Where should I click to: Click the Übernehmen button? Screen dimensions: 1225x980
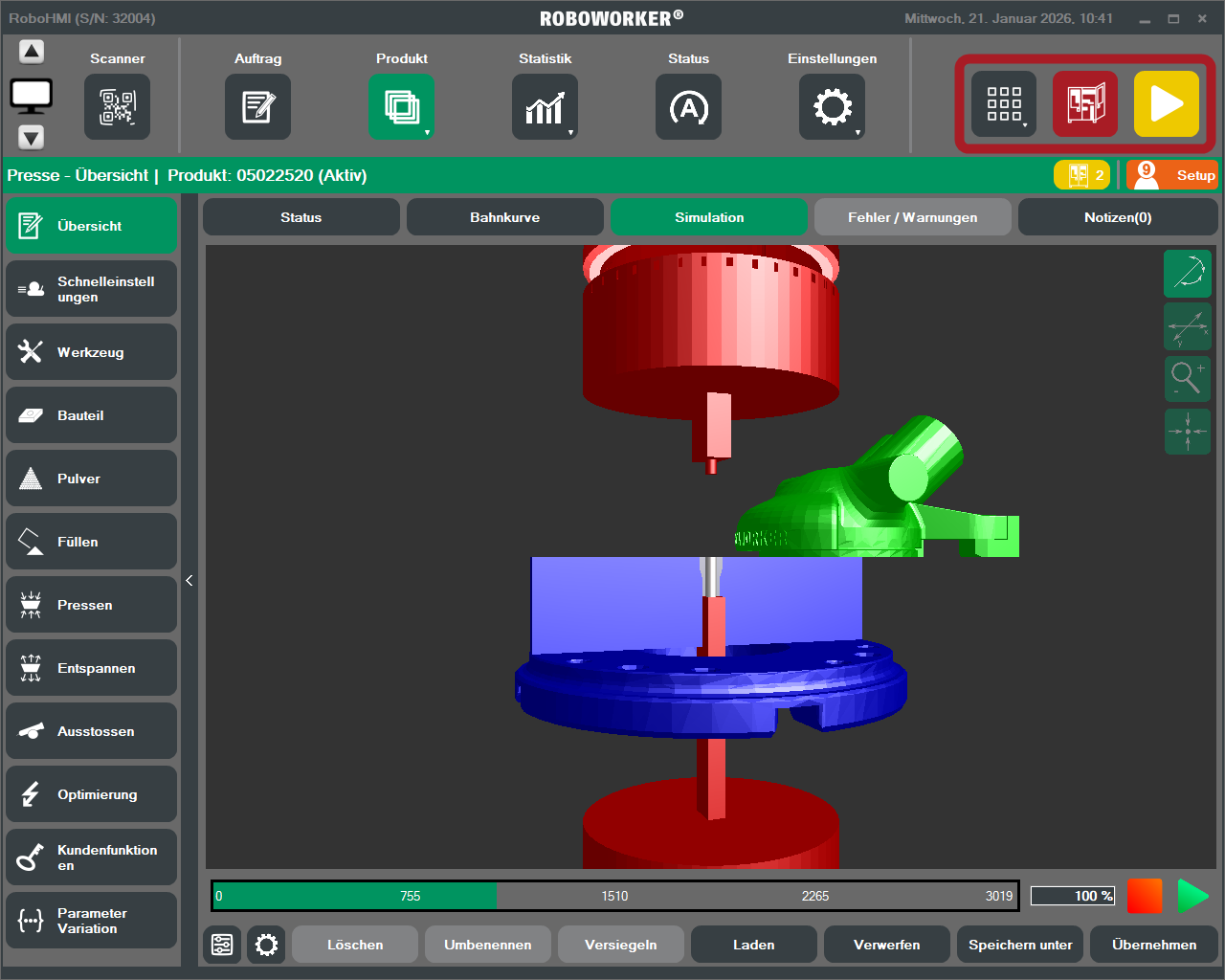coord(1154,945)
